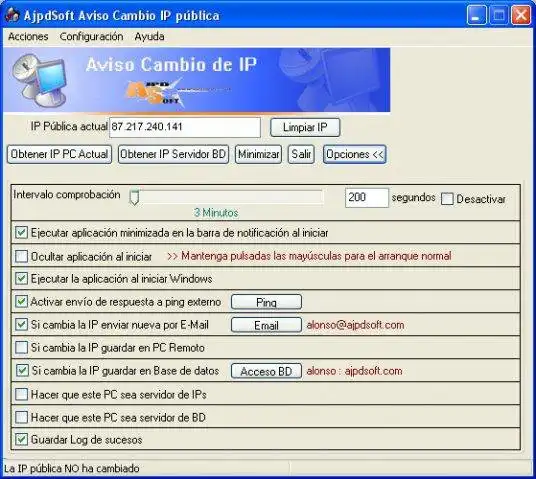Toggle guardar en Base de datos checkbox
The height and width of the screenshot is (479, 536).
coord(22,371)
